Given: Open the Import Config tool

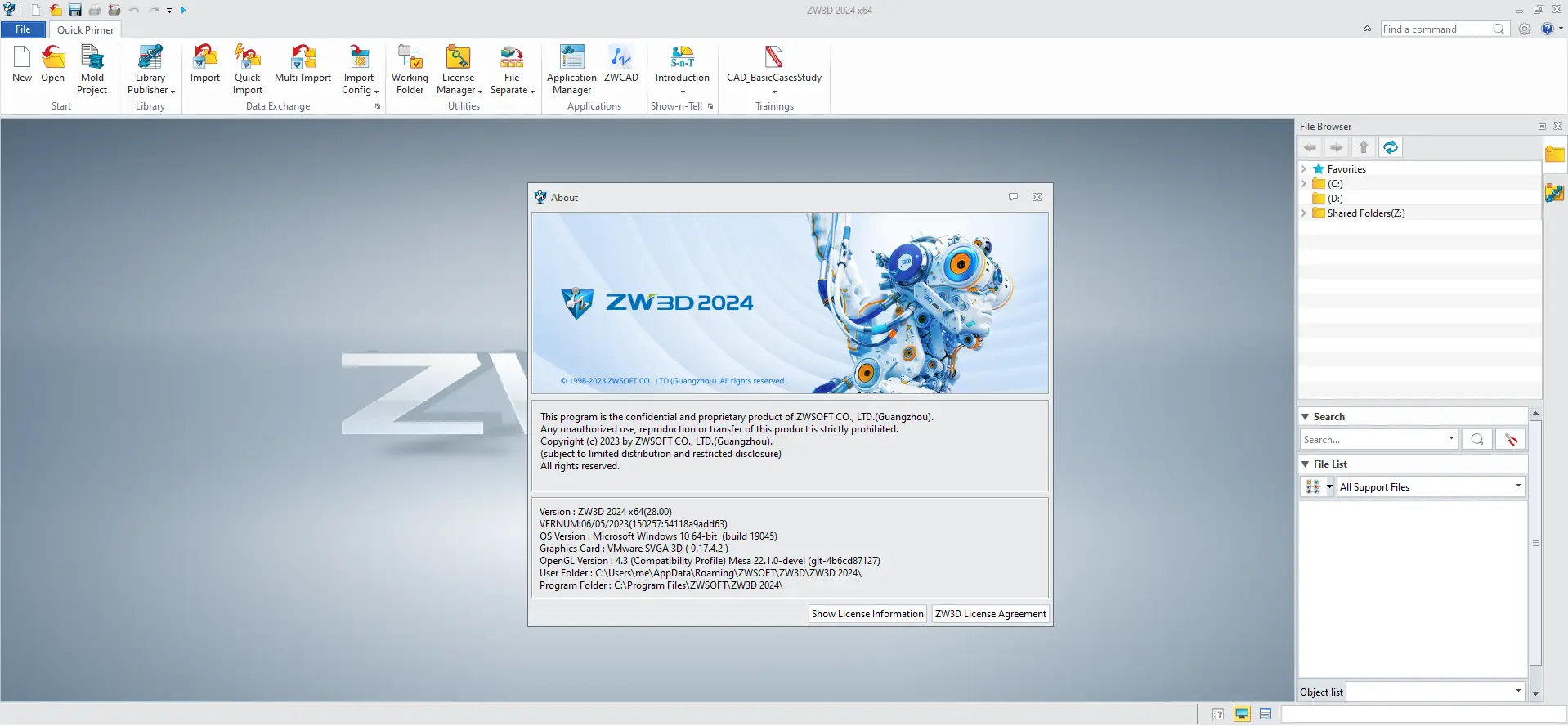Looking at the screenshot, I should tap(360, 69).
